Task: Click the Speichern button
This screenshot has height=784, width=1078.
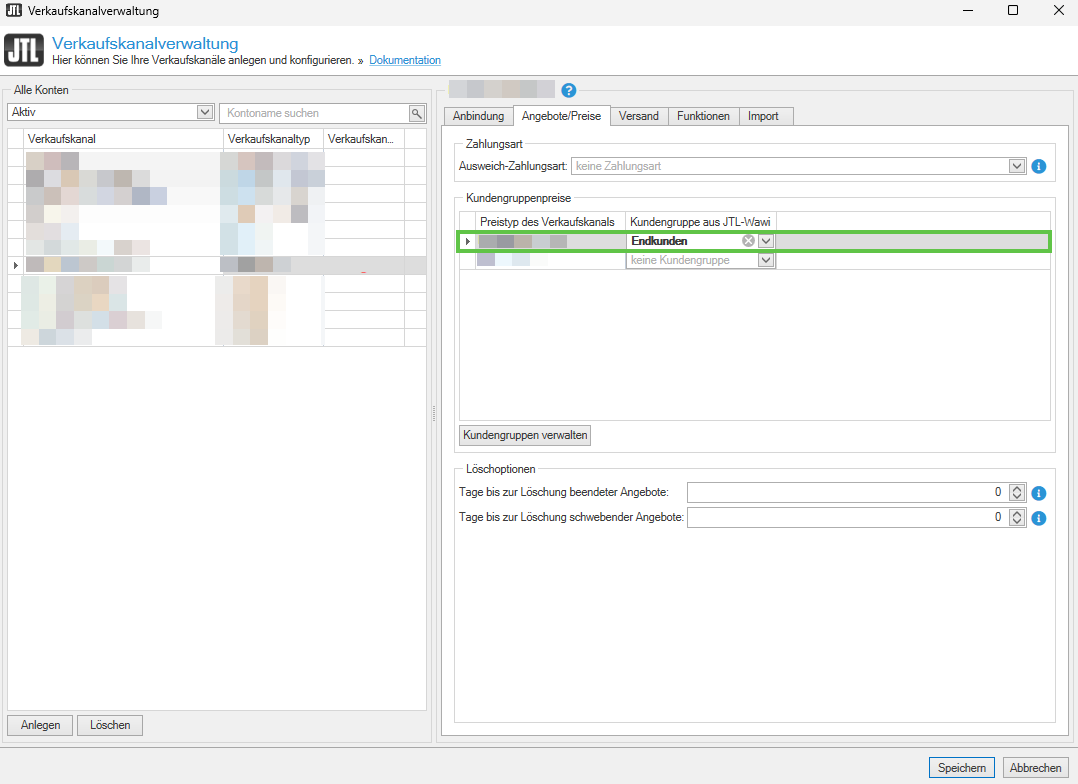Action: click(962, 768)
